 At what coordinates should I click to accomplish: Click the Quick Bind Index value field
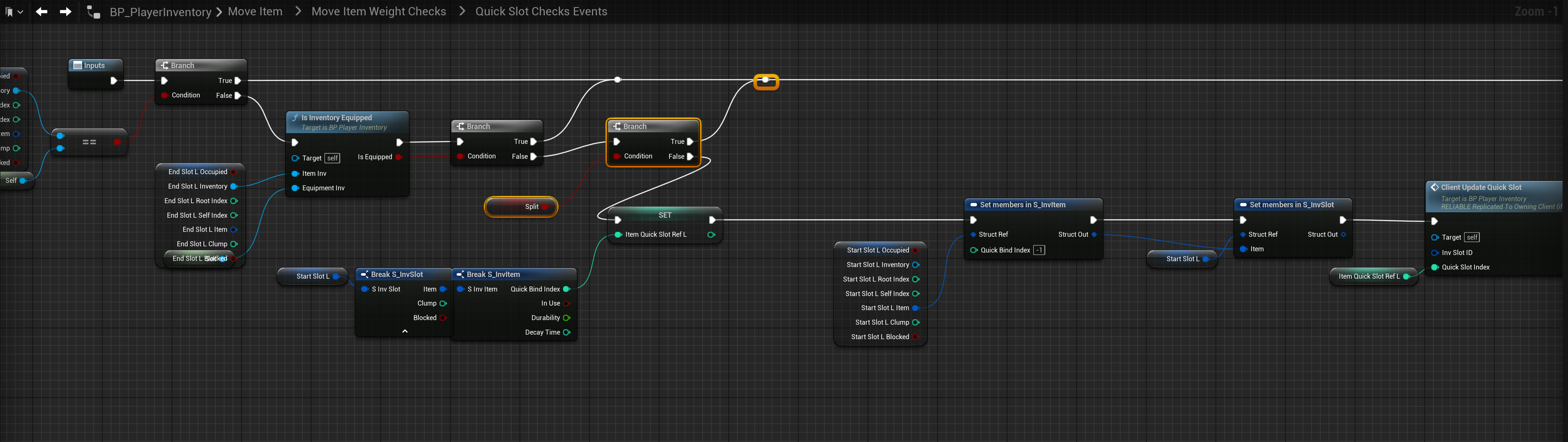[x=1039, y=250]
